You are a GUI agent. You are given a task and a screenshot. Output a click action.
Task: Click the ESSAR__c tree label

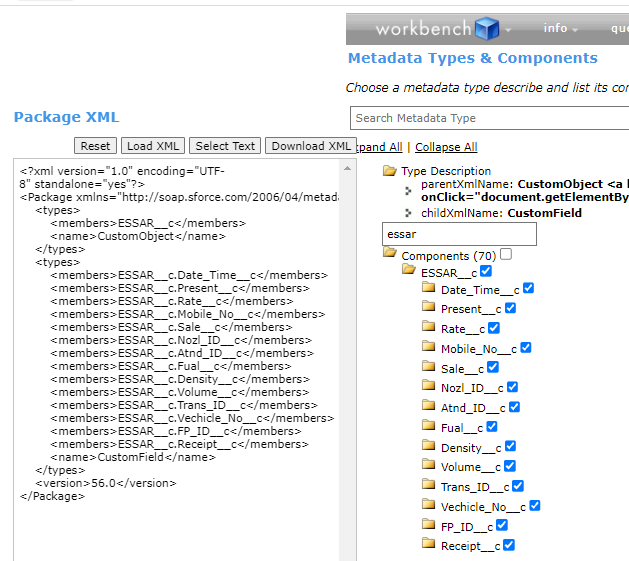click(x=449, y=273)
